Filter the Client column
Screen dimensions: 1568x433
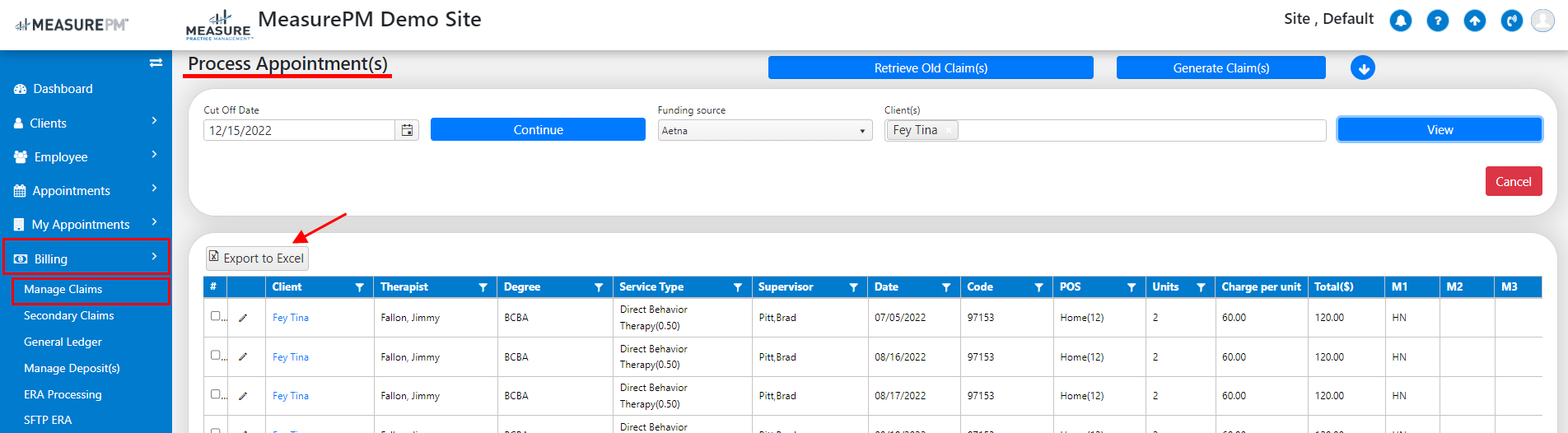point(359,287)
